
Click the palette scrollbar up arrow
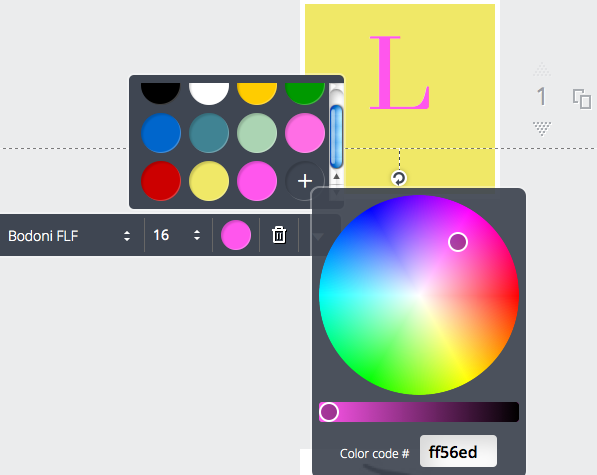click(x=336, y=177)
